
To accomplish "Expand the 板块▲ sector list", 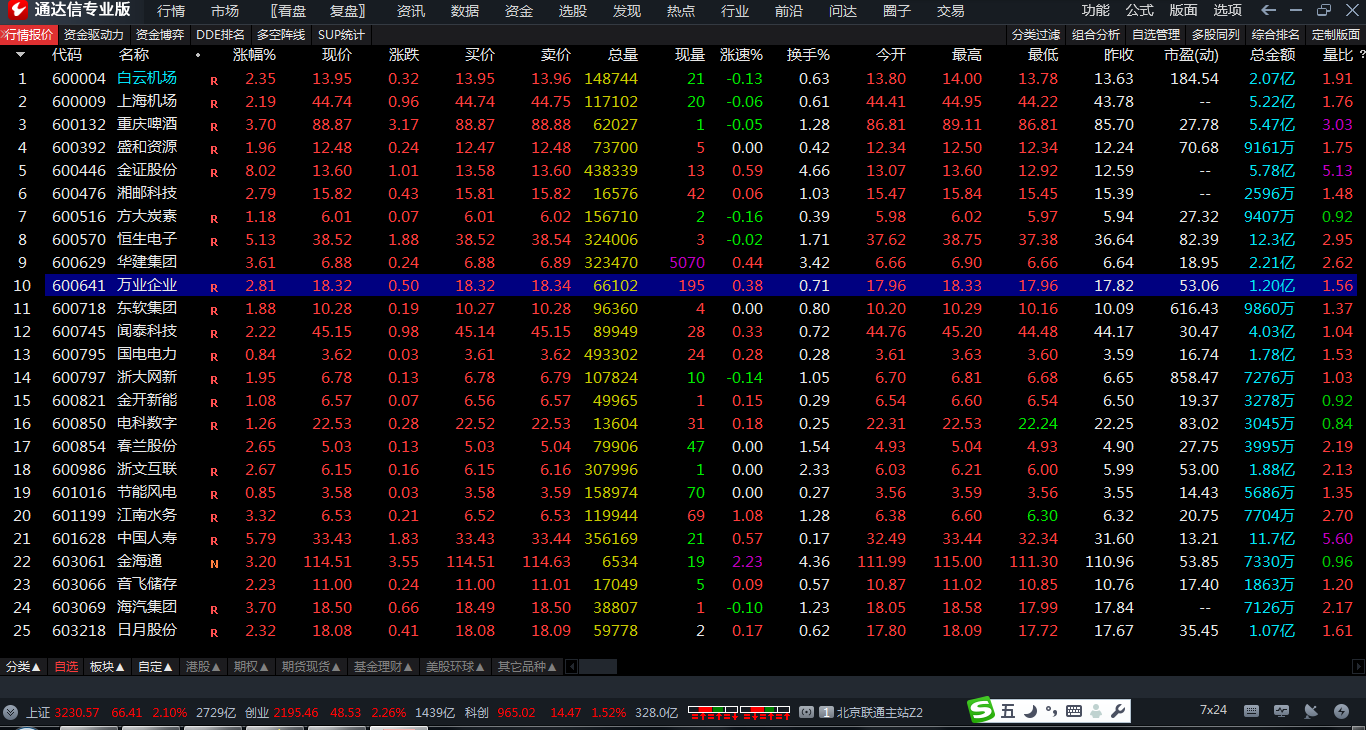I will (x=107, y=666).
